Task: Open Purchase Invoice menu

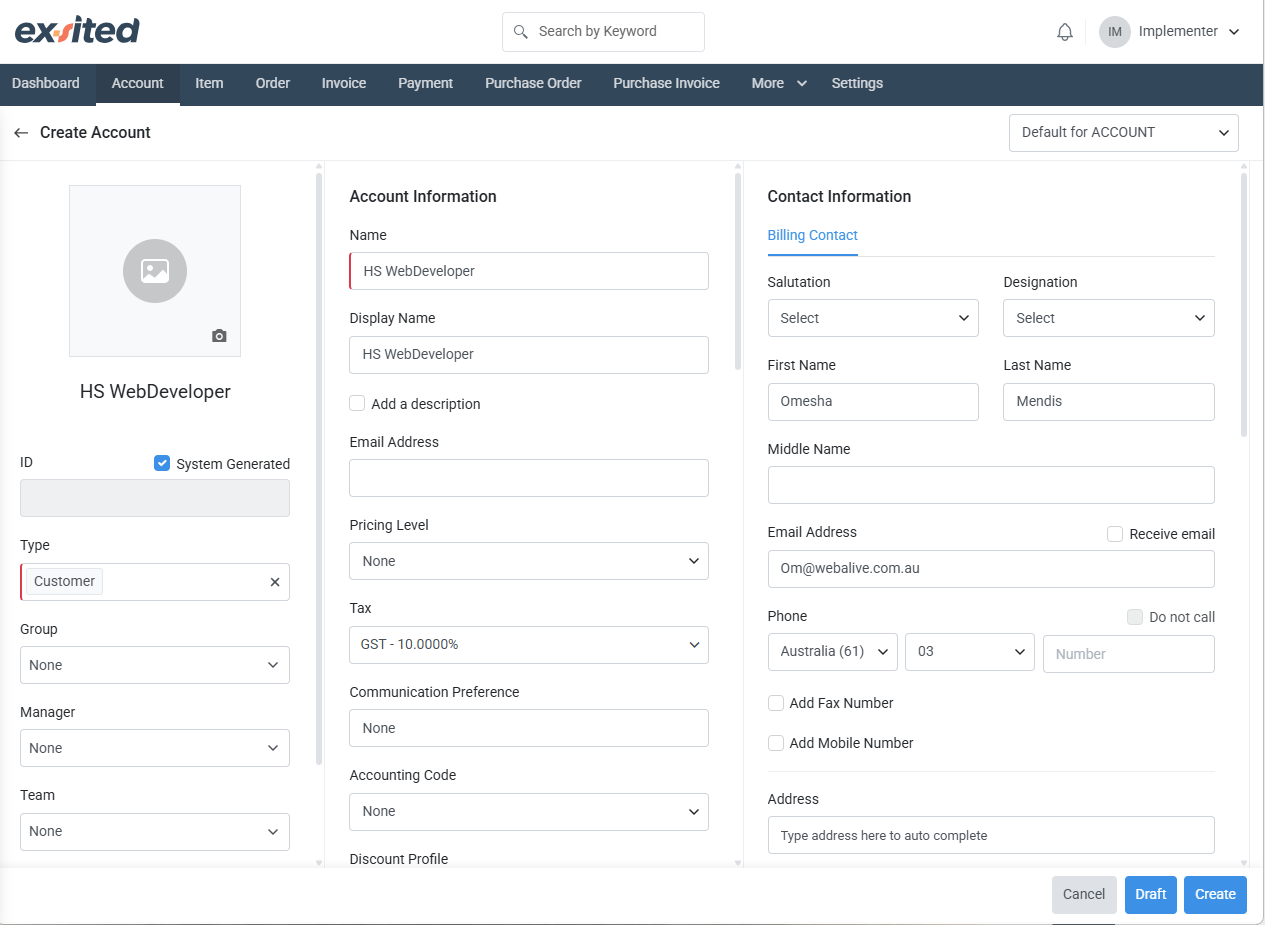Action: 667,84
